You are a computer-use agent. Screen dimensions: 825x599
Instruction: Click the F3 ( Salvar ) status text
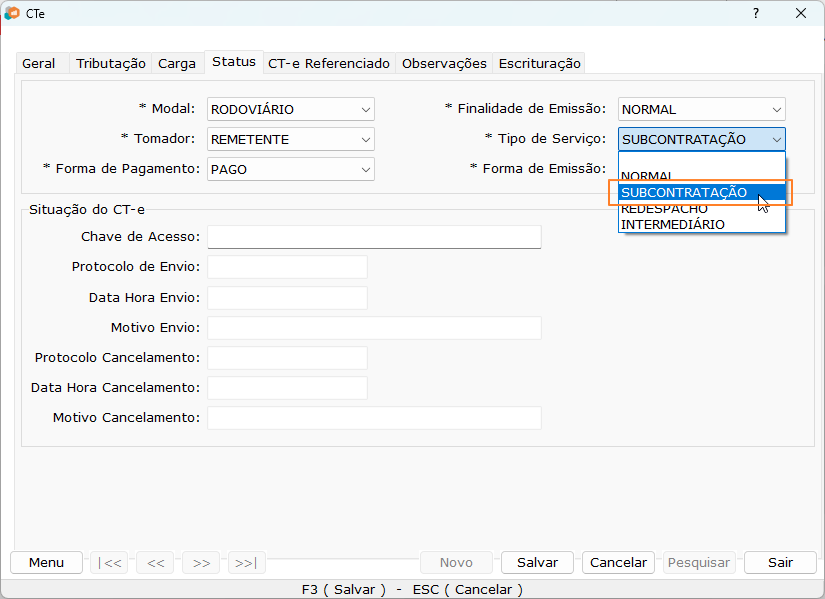click(x=344, y=590)
